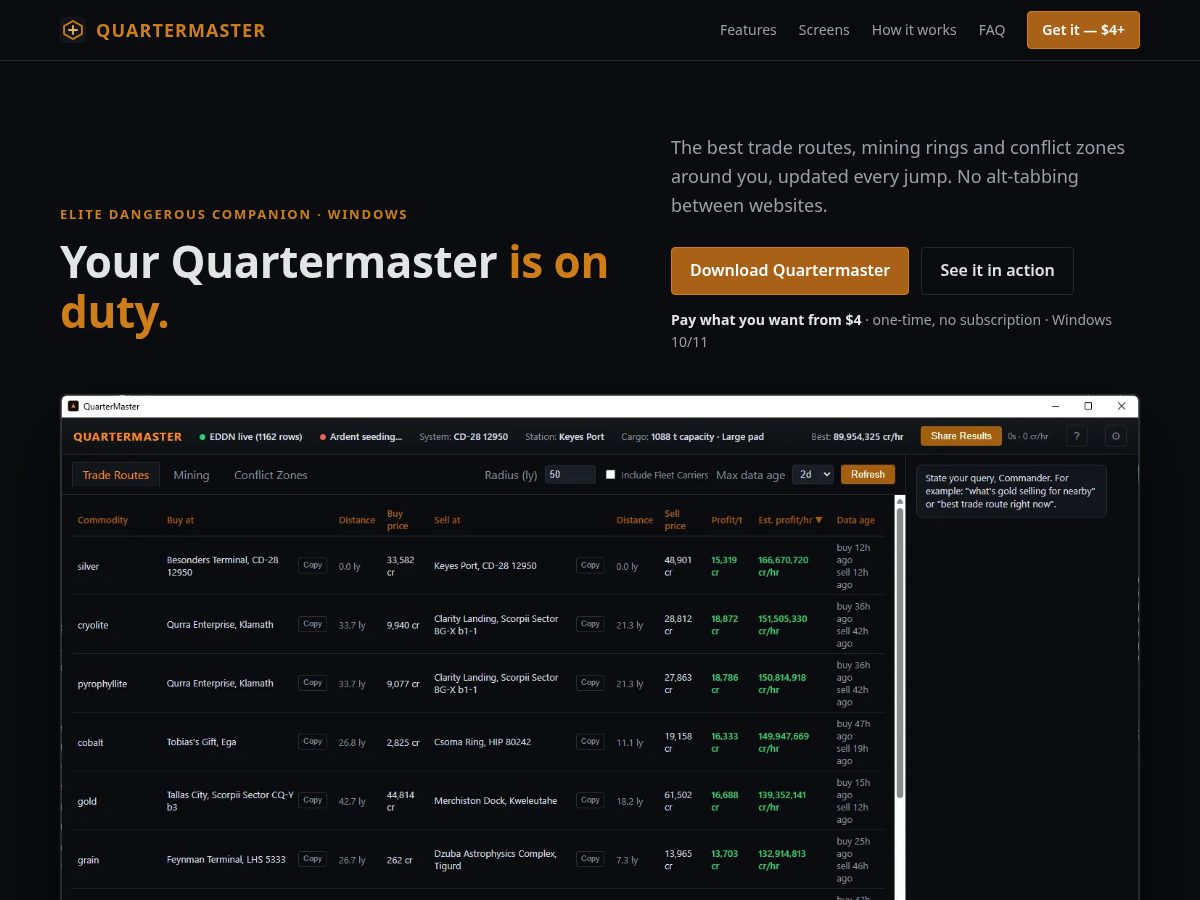Click Best: 89,954,325 cr/hr readout

click(857, 437)
